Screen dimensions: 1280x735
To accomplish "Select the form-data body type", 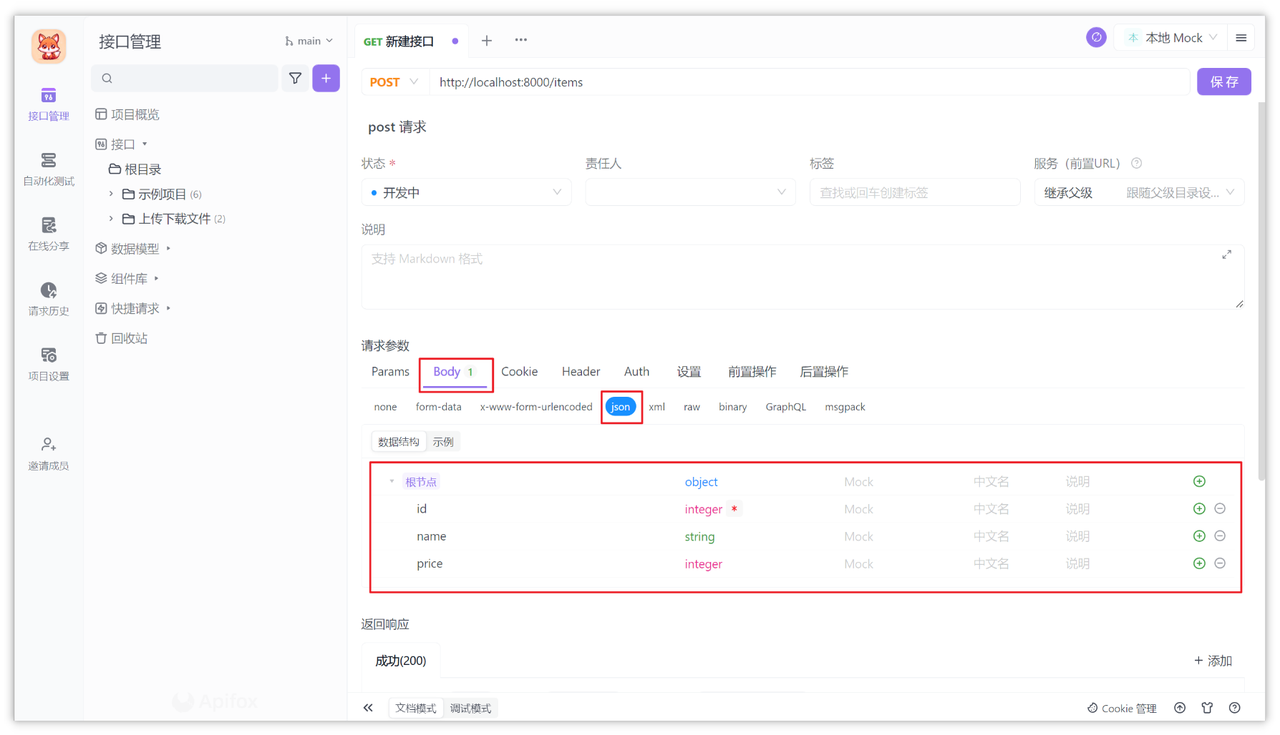I will 439,407.
